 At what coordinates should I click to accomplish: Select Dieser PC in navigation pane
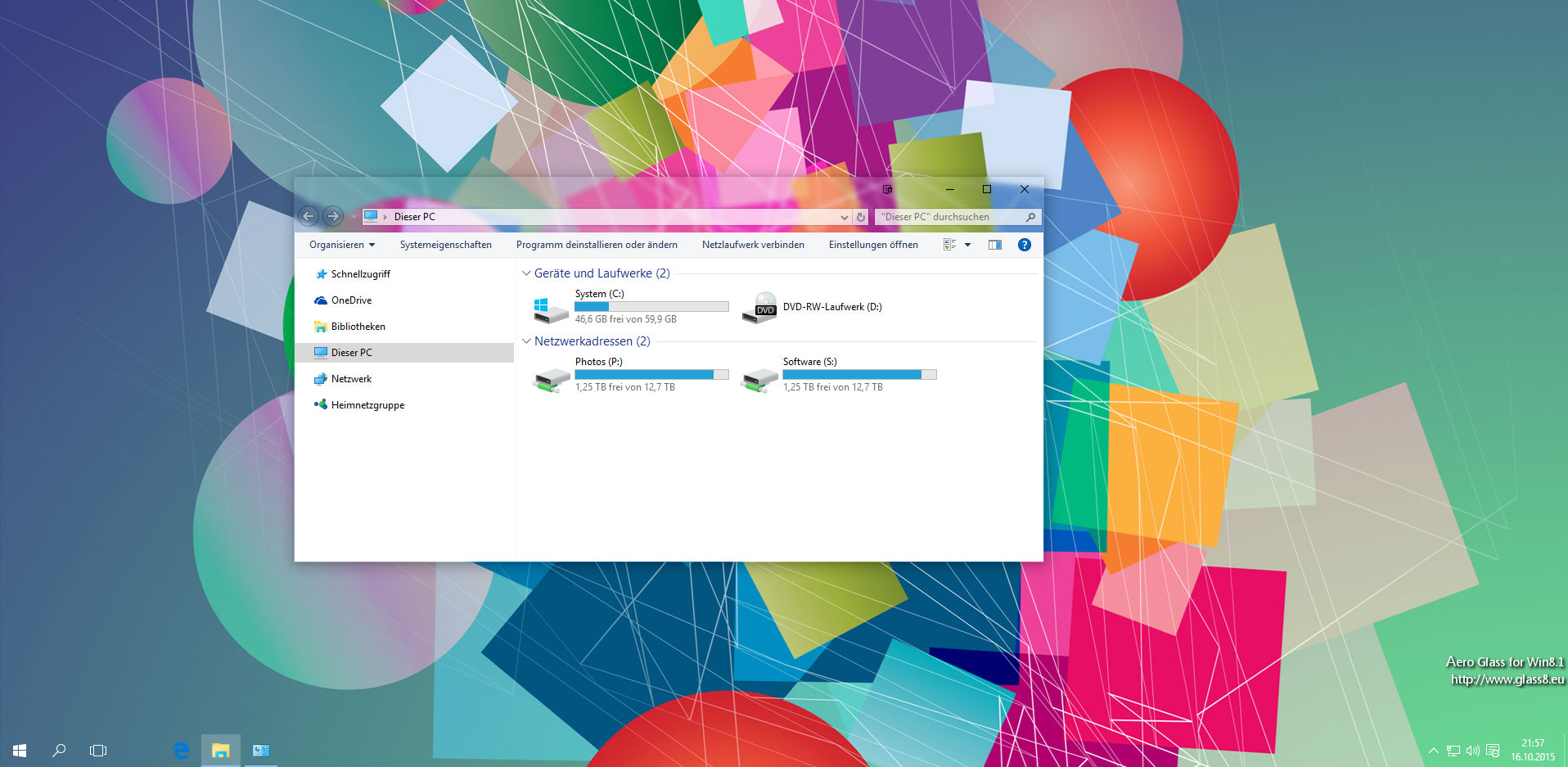pyautogui.click(x=404, y=353)
